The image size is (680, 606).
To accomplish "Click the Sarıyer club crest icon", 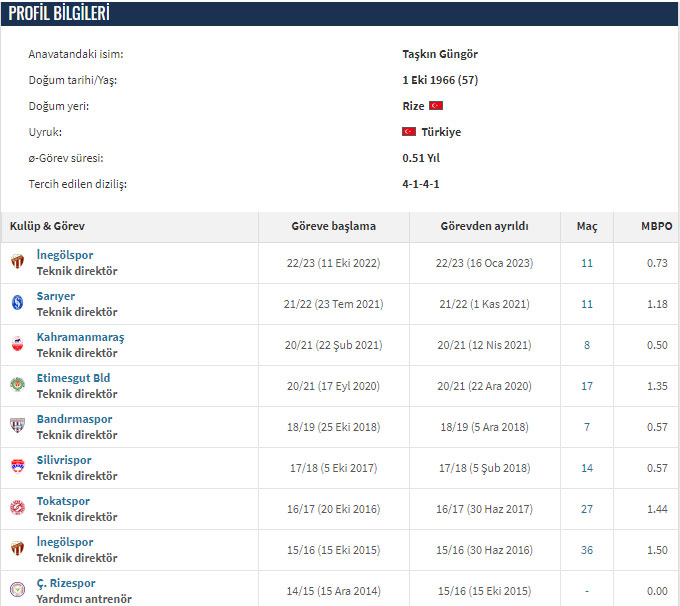I will pyautogui.click(x=17, y=303).
